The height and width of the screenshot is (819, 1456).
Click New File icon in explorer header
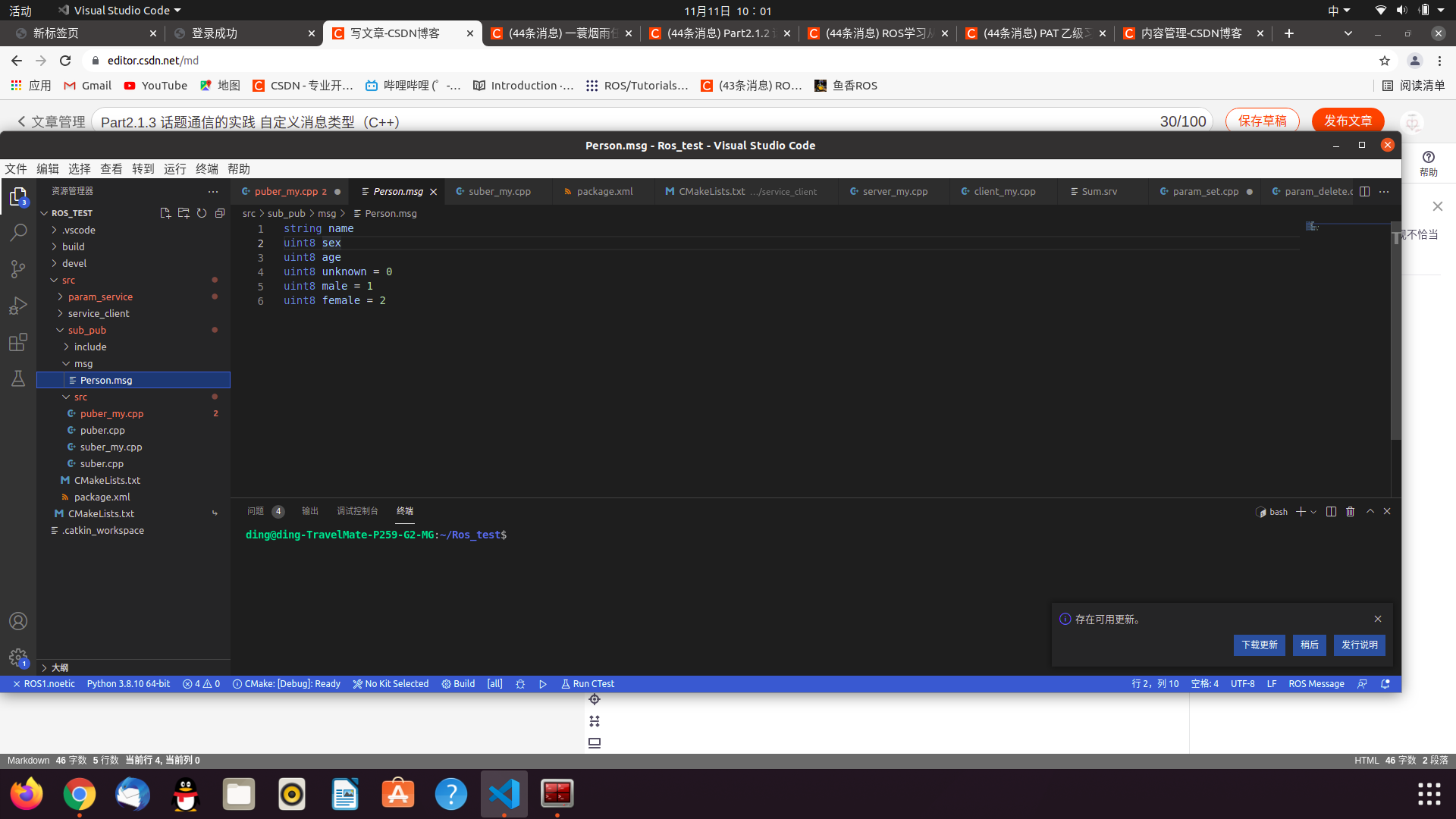165,213
